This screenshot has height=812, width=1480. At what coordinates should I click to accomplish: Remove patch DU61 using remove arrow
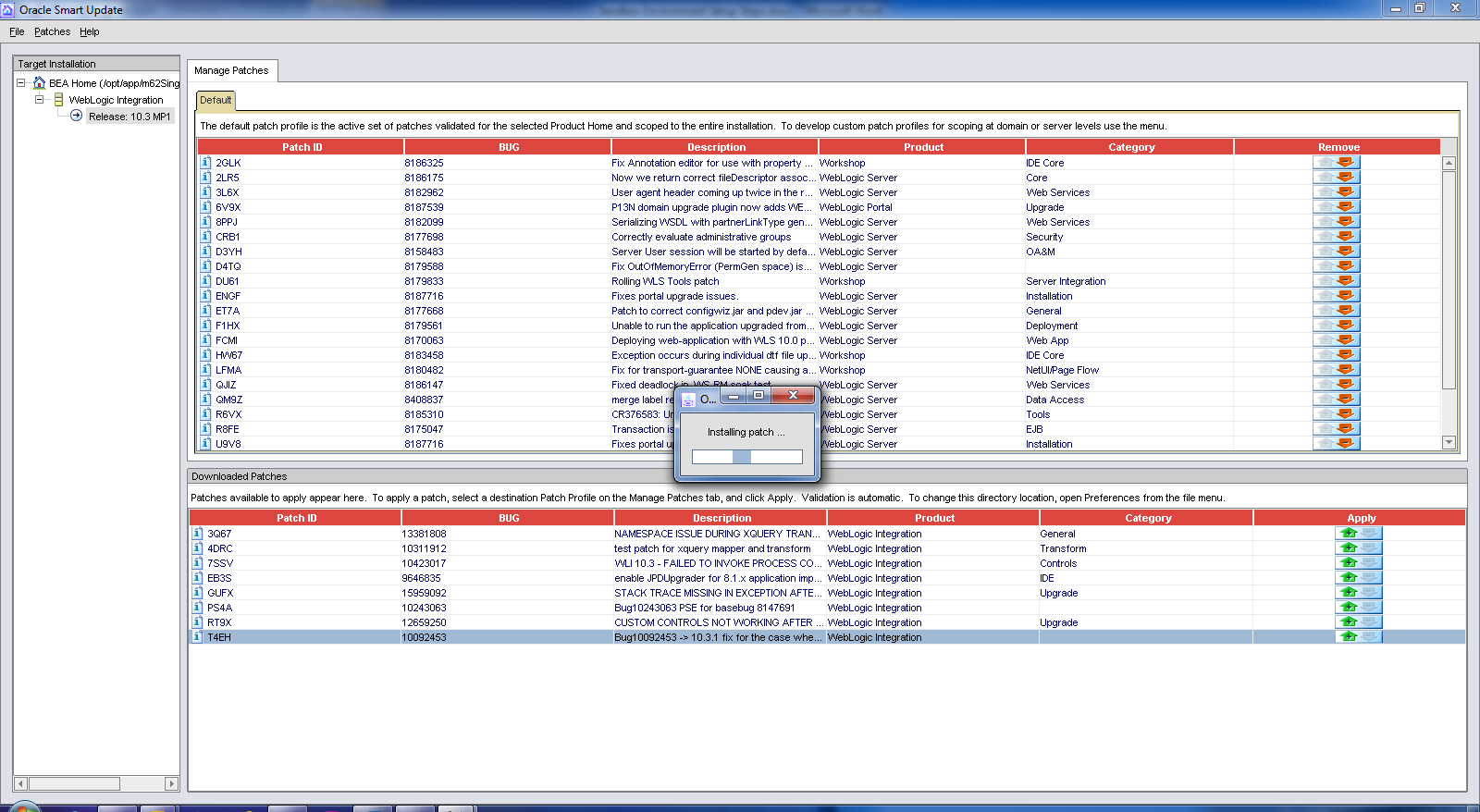click(1346, 281)
